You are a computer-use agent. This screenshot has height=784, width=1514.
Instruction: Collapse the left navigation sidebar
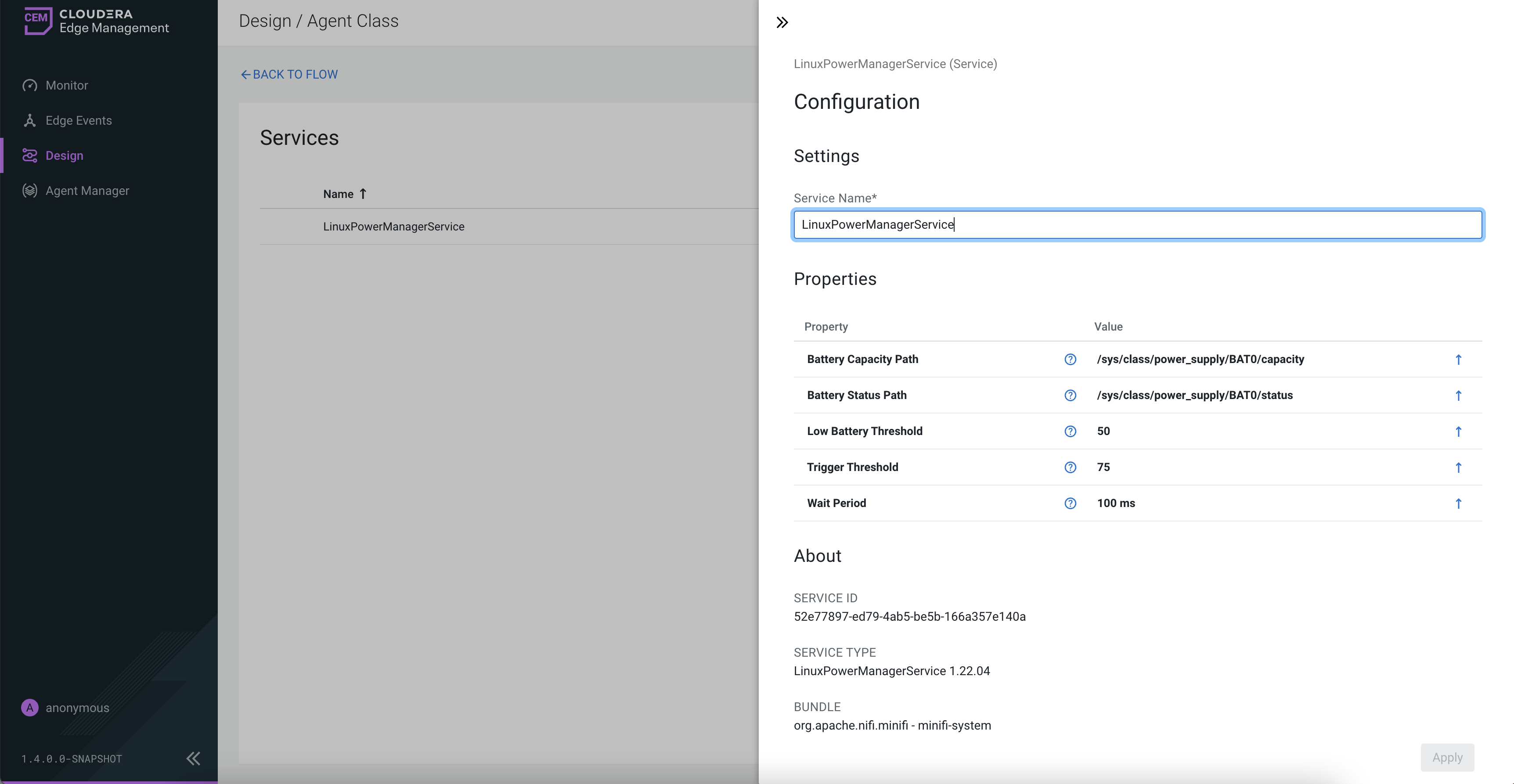click(x=193, y=758)
